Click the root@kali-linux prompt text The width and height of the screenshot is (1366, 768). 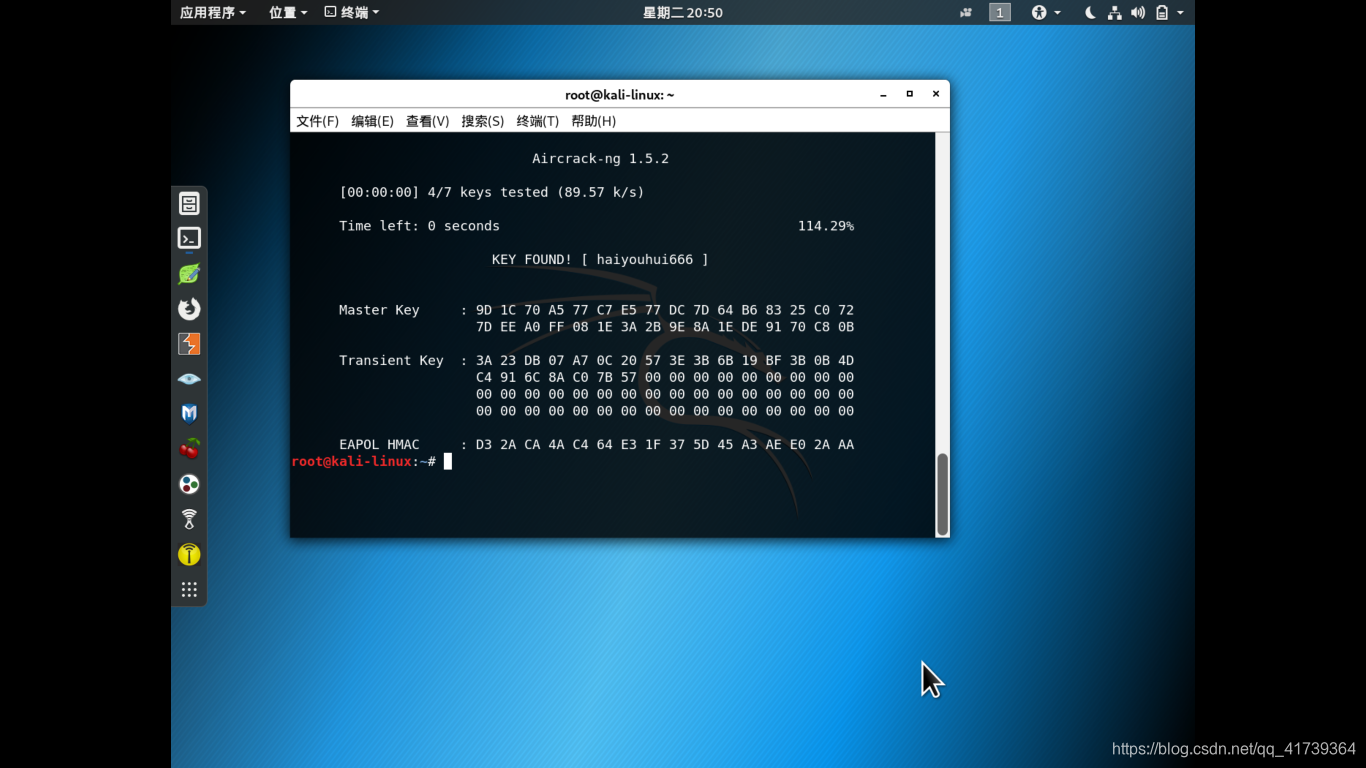(x=351, y=461)
